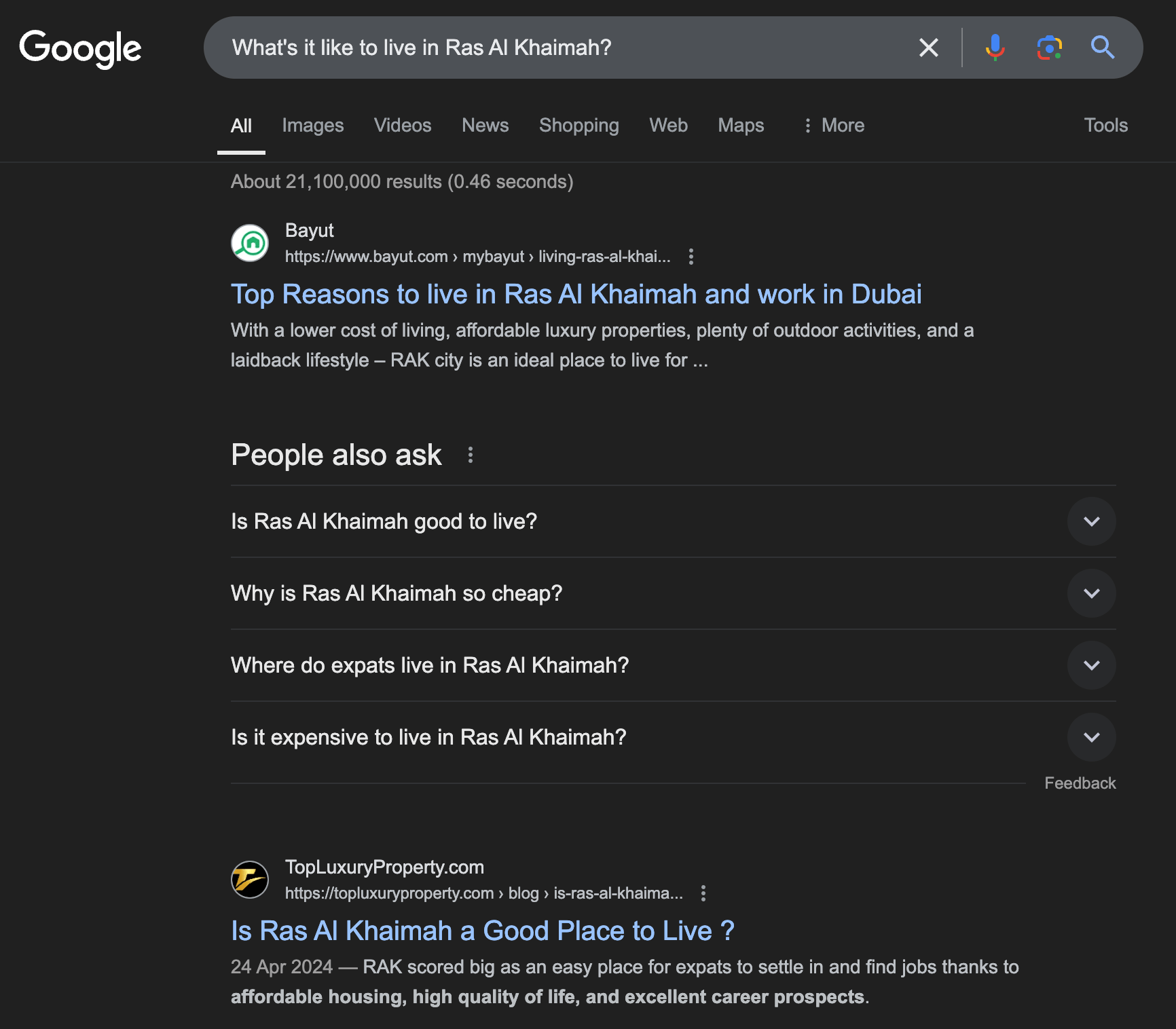Click the Bayut site name

click(x=309, y=231)
